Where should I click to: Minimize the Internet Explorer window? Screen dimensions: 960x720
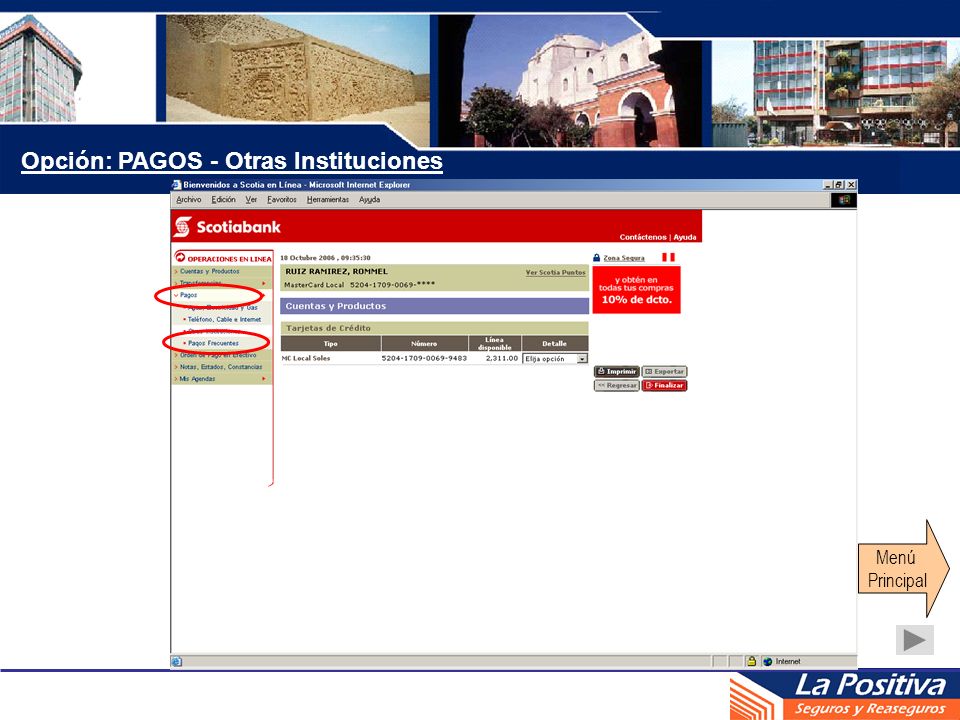coord(829,184)
